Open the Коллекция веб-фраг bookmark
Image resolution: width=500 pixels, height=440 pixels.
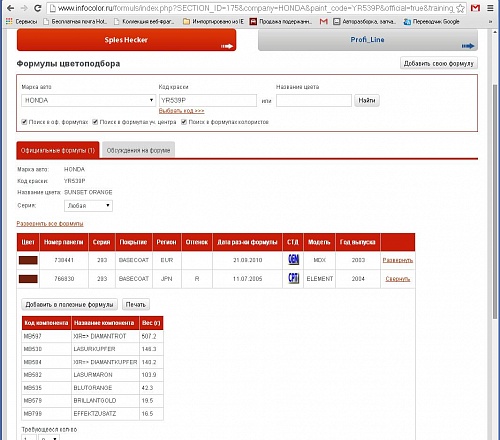click(x=144, y=22)
